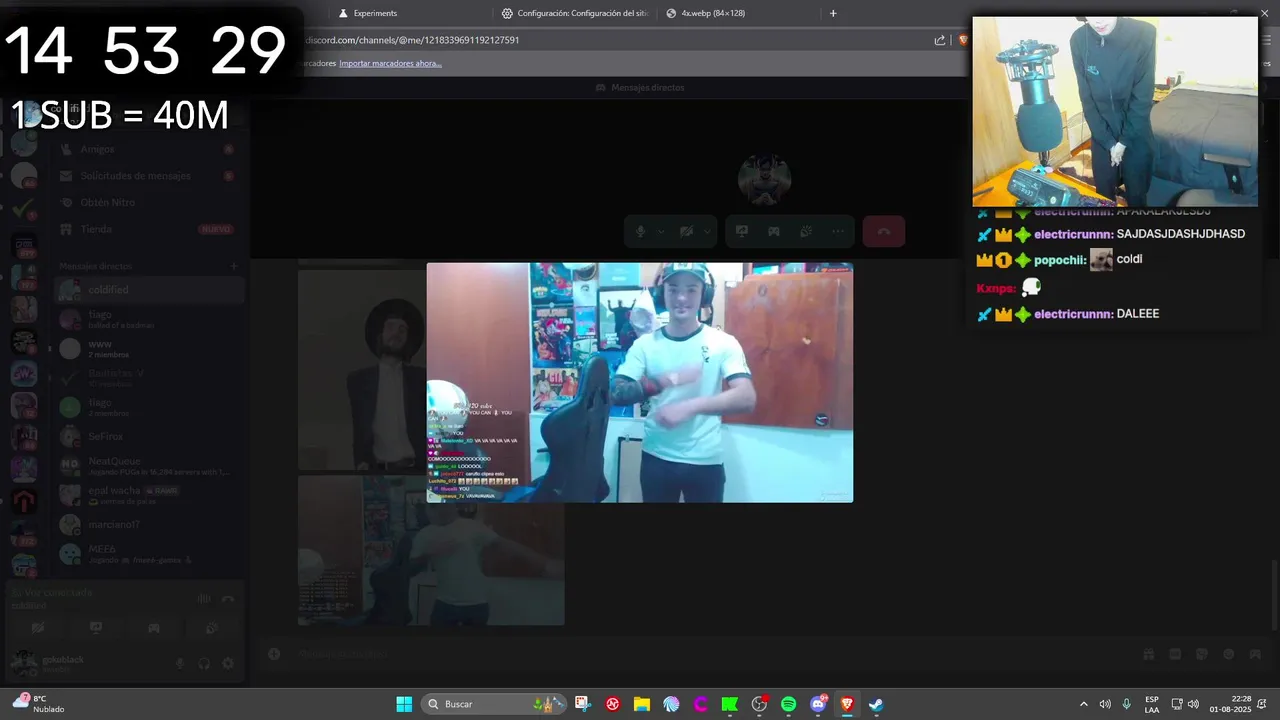Open the MEE6 direct message
The width and height of the screenshot is (1280, 720).
148,553
